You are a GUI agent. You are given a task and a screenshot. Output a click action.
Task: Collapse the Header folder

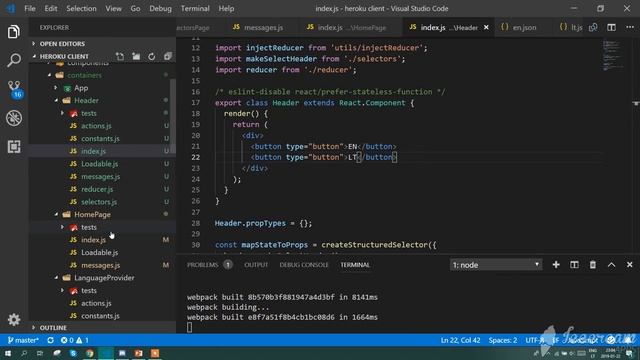86,100
